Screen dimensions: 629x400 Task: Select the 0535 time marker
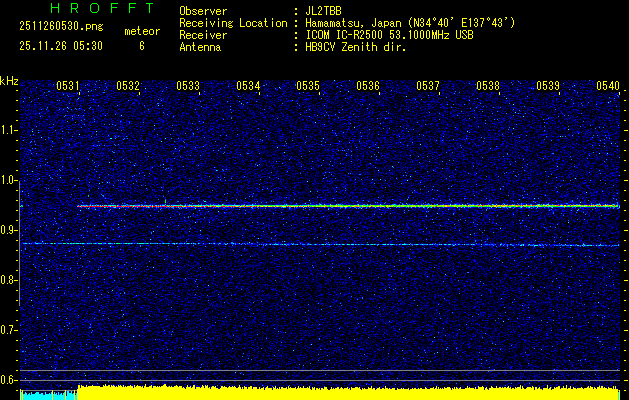tap(308, 87)
